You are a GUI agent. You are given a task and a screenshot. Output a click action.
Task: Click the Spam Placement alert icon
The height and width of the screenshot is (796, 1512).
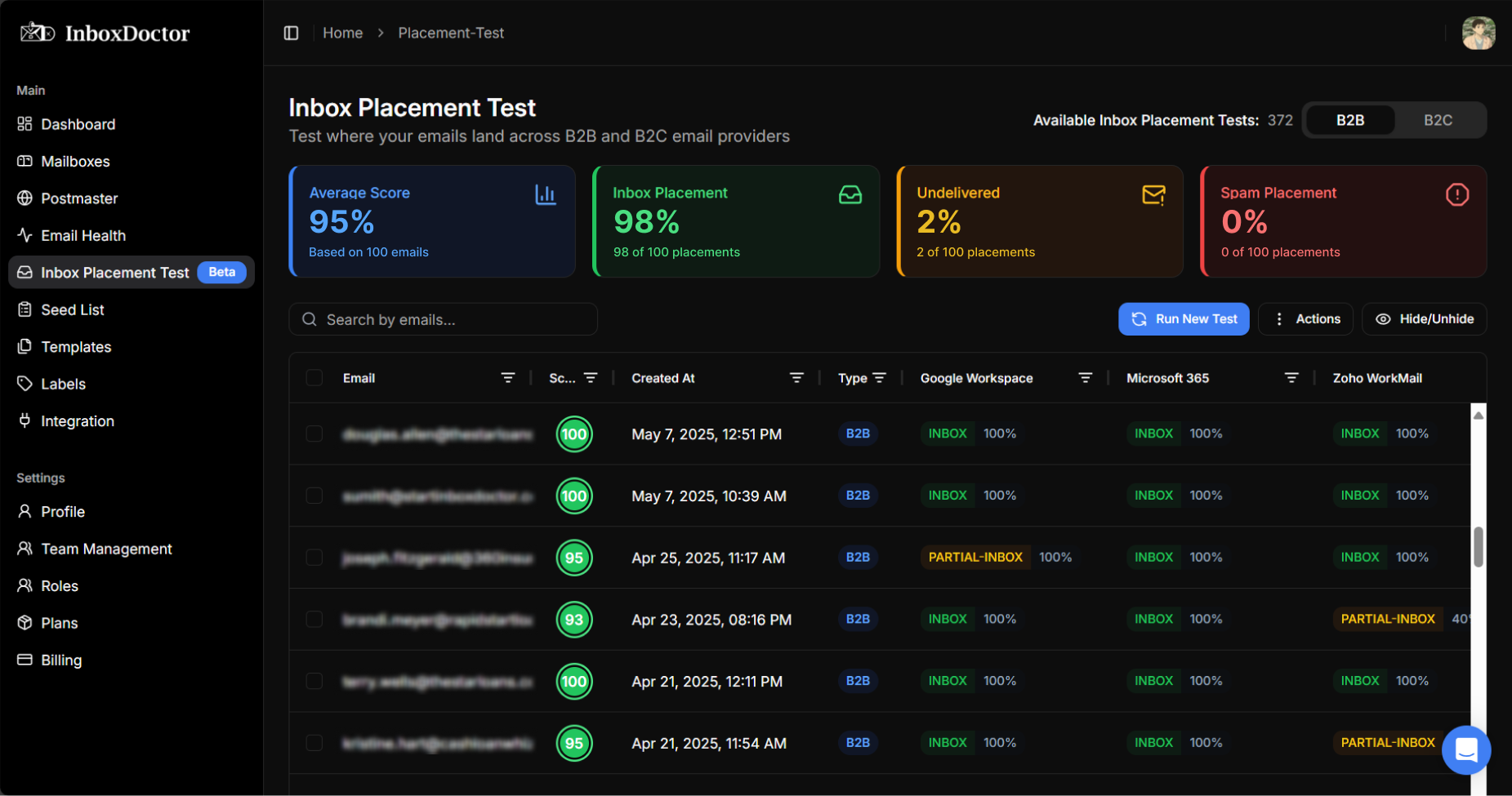[1456, 194]
